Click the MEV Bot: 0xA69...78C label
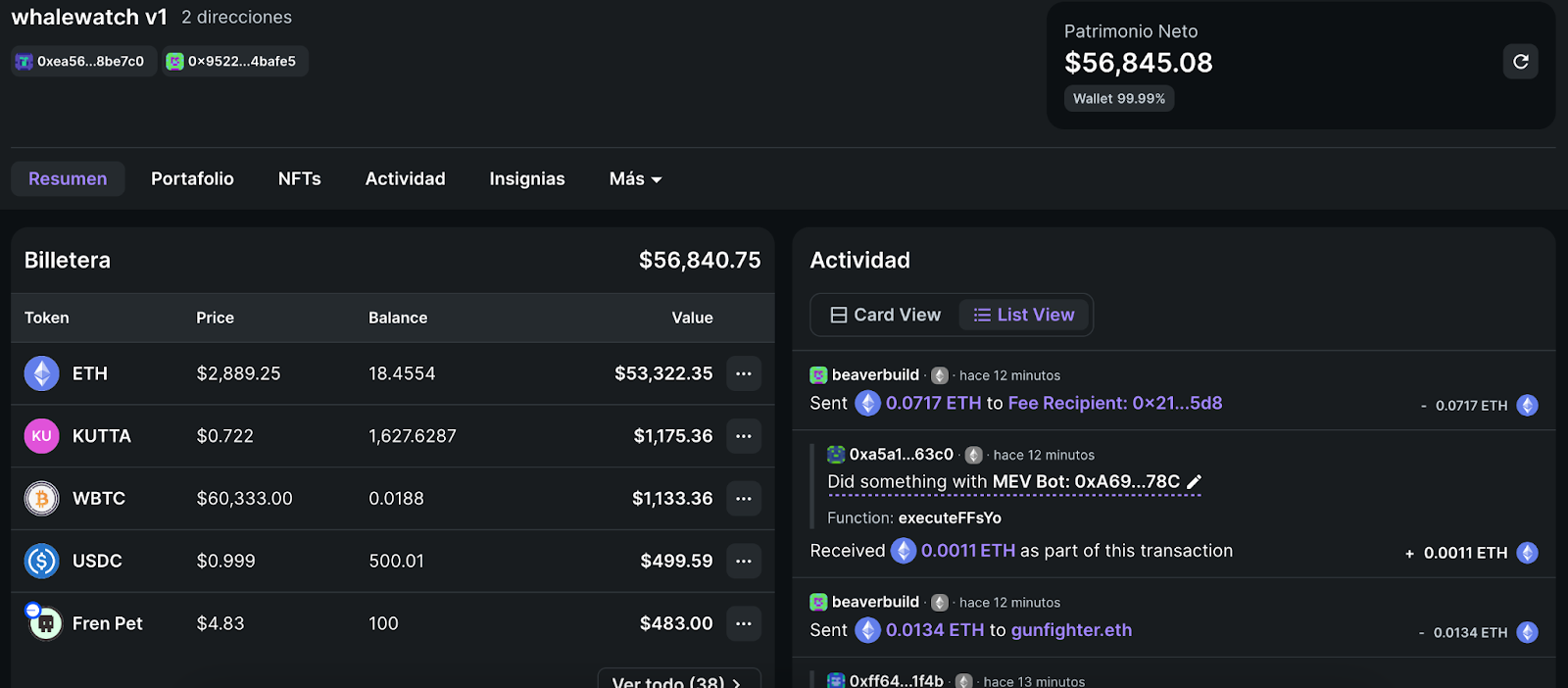 point(1086,481)
